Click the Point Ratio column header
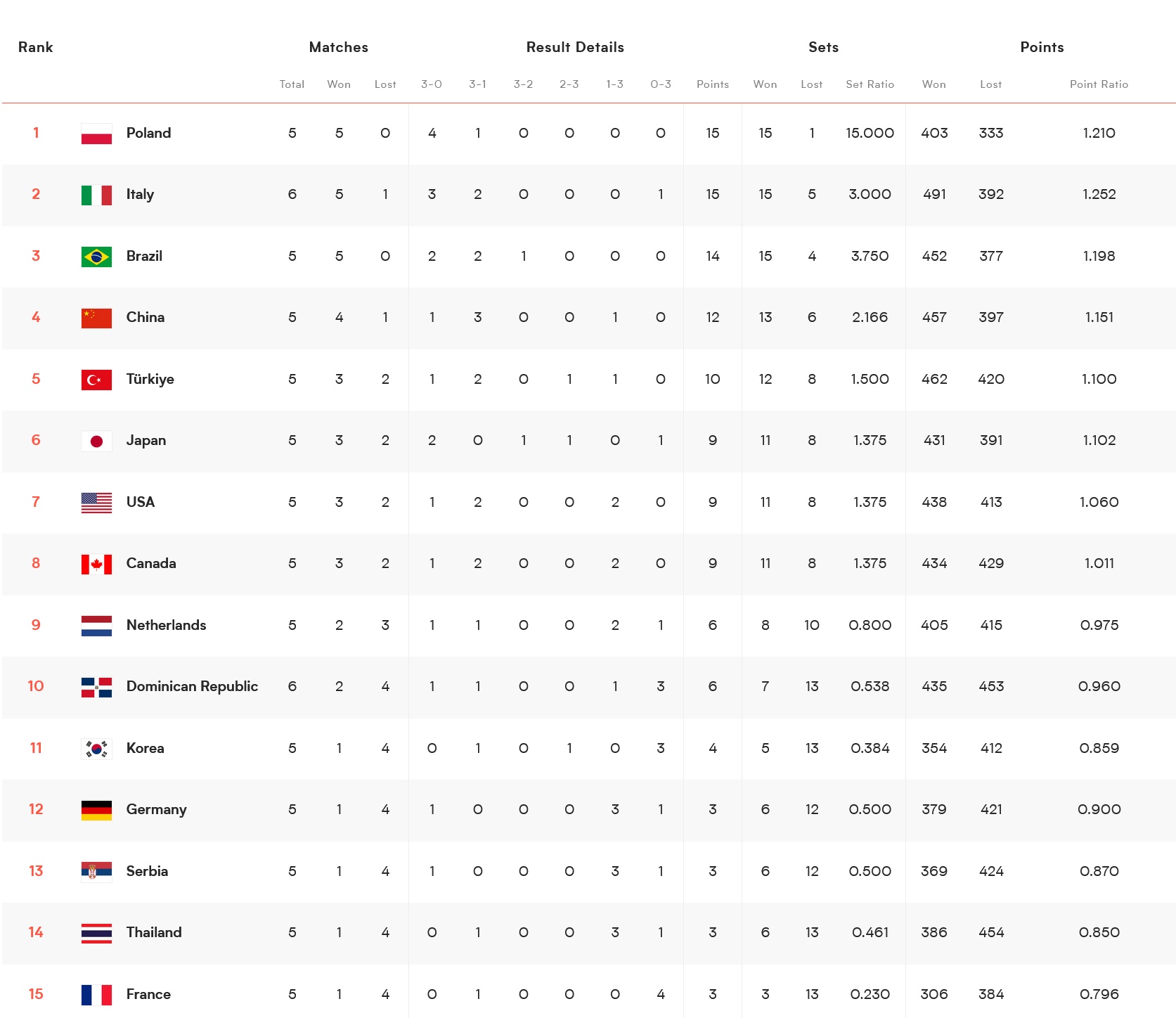The width and height of the screenshot is (1176, 1018). coord(1099,84)
